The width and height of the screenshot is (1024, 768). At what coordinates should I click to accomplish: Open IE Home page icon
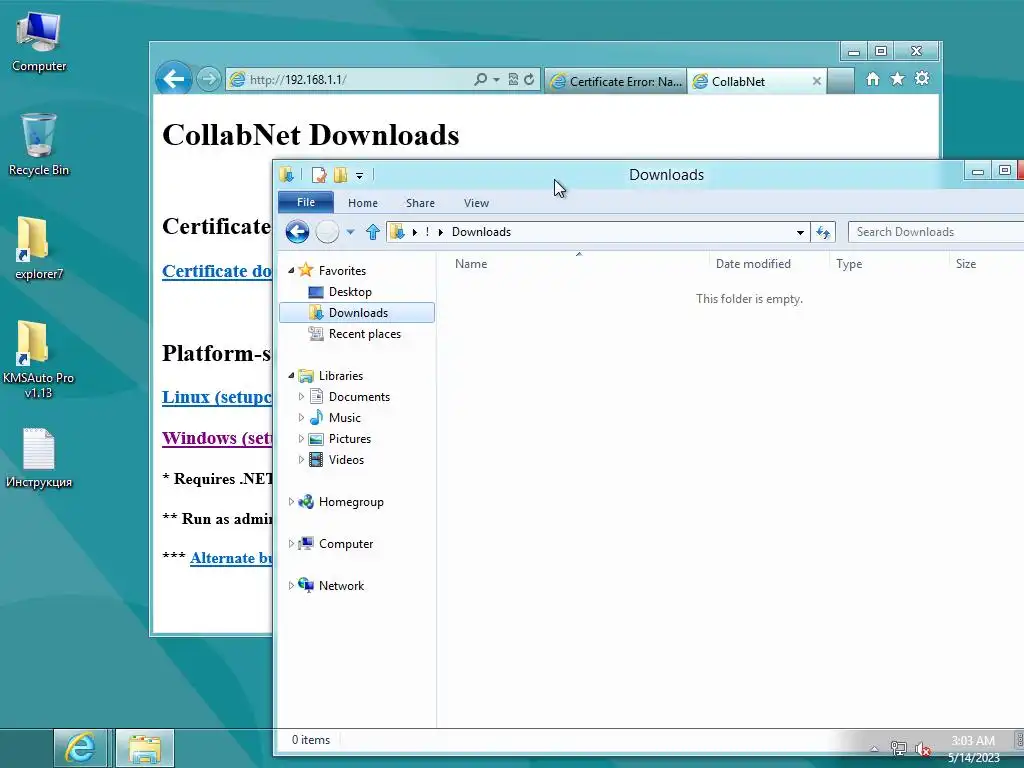pos(872,79)
